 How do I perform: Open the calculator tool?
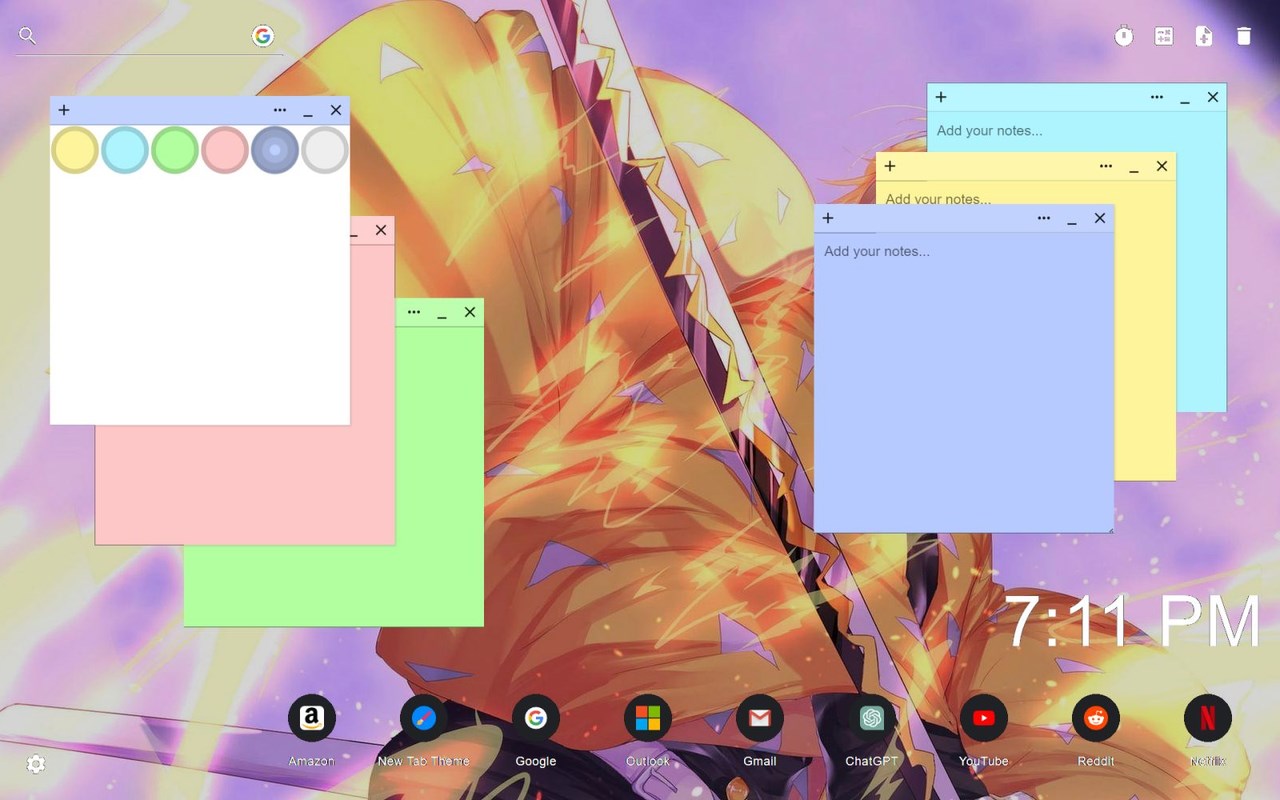(1164, 36)
